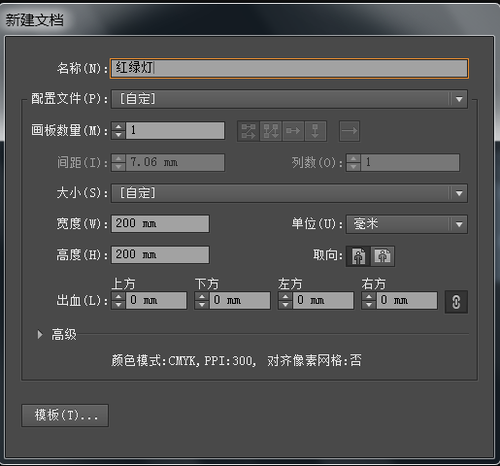Click the 右方 bleed input field

[x=407, y=300]
